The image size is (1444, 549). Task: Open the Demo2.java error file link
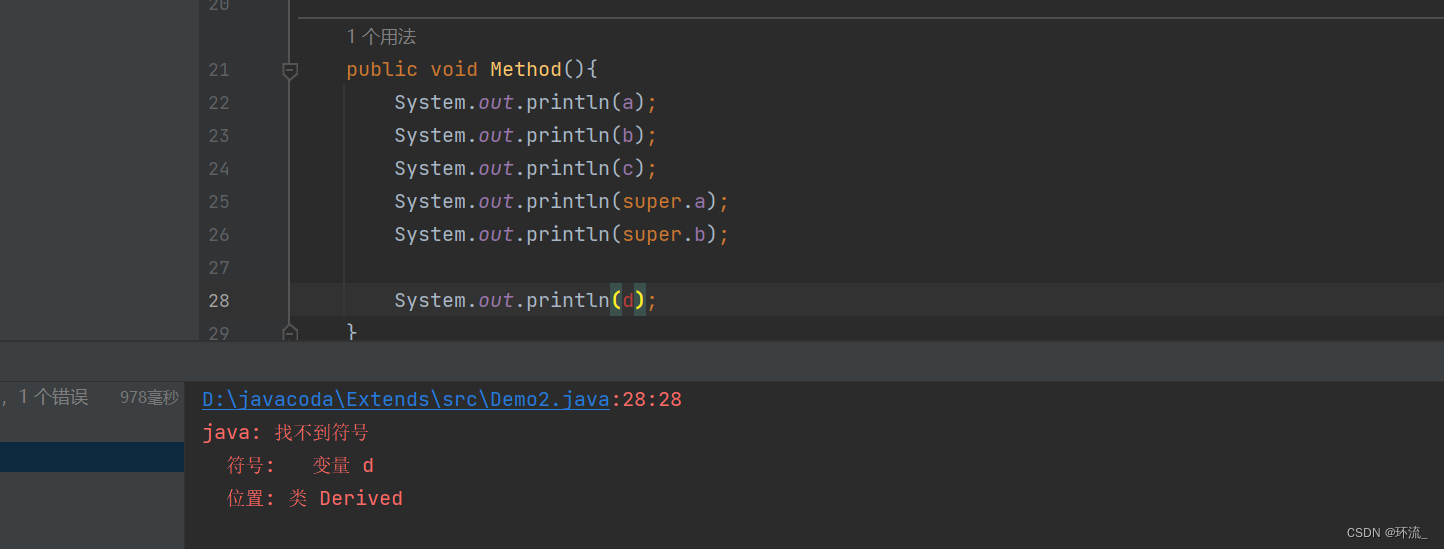[x=406, y=400]
